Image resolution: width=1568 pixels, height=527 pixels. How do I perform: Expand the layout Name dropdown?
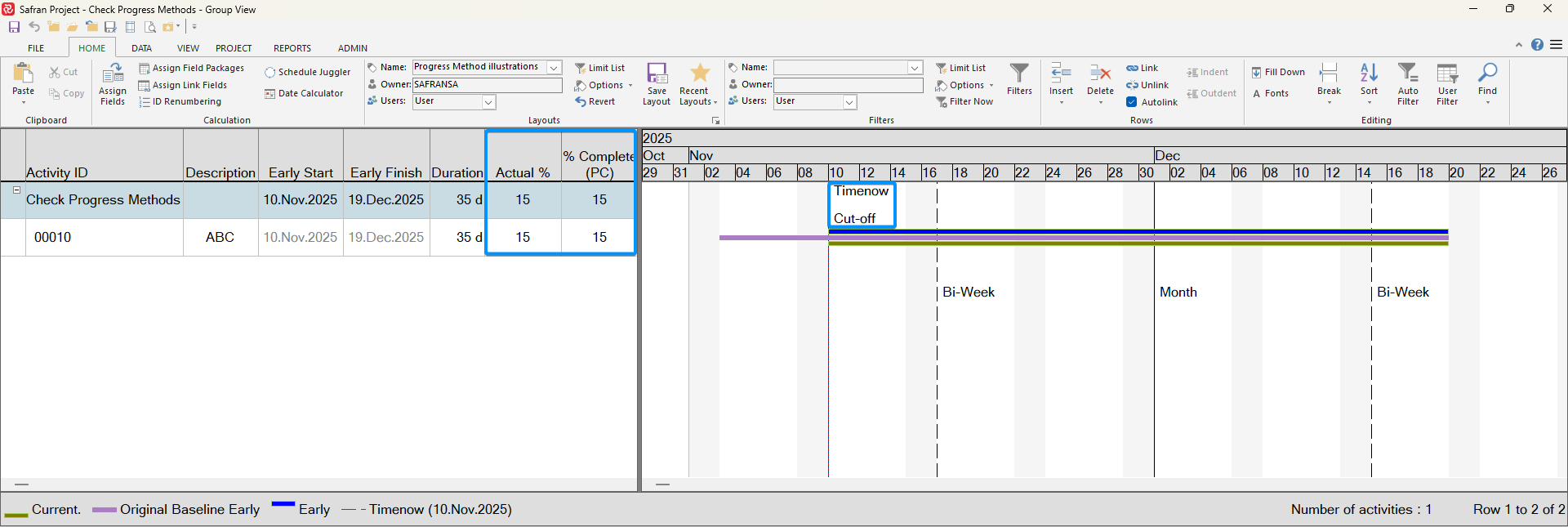(x=554, y=68)
